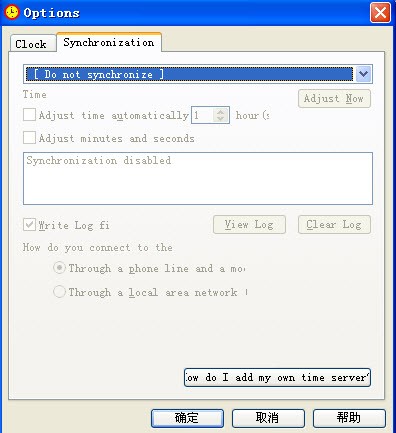The height and width of the screenshot is (433, 396).
Task: Choose Through a local area network option
Action: 59,292
